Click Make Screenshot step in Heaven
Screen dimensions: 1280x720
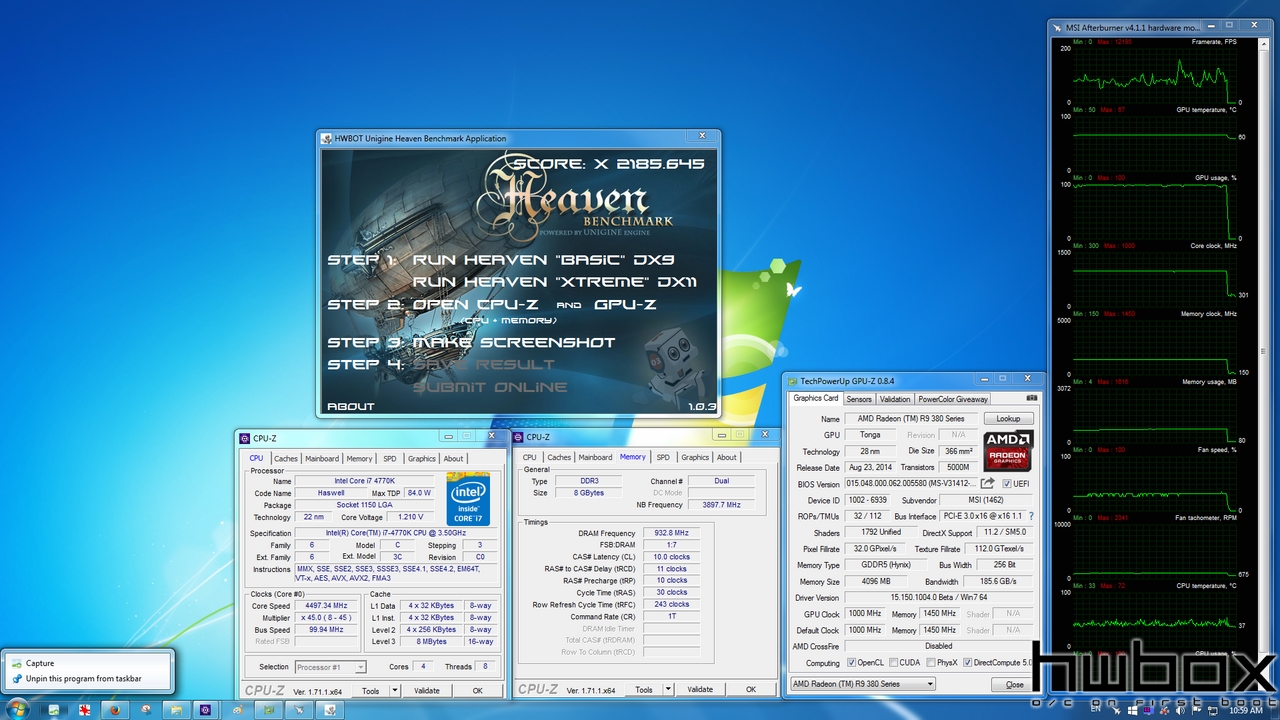[x=514, y=342]
